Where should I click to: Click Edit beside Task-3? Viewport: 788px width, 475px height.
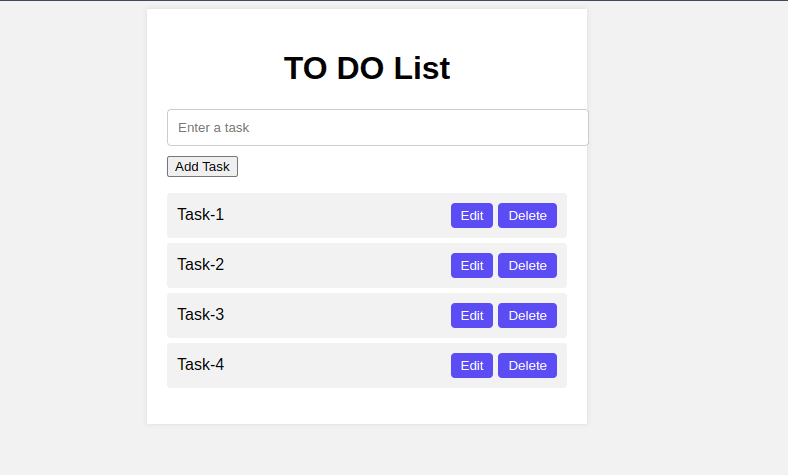click(472, 315)
